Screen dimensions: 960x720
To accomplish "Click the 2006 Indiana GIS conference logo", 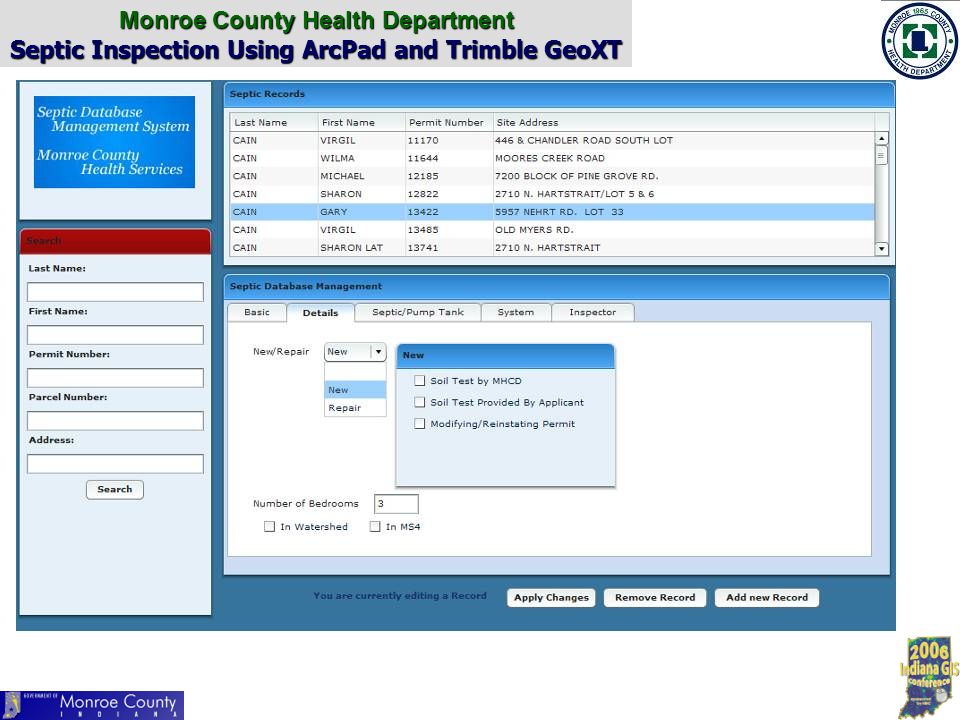I will [x=929, y=678].
